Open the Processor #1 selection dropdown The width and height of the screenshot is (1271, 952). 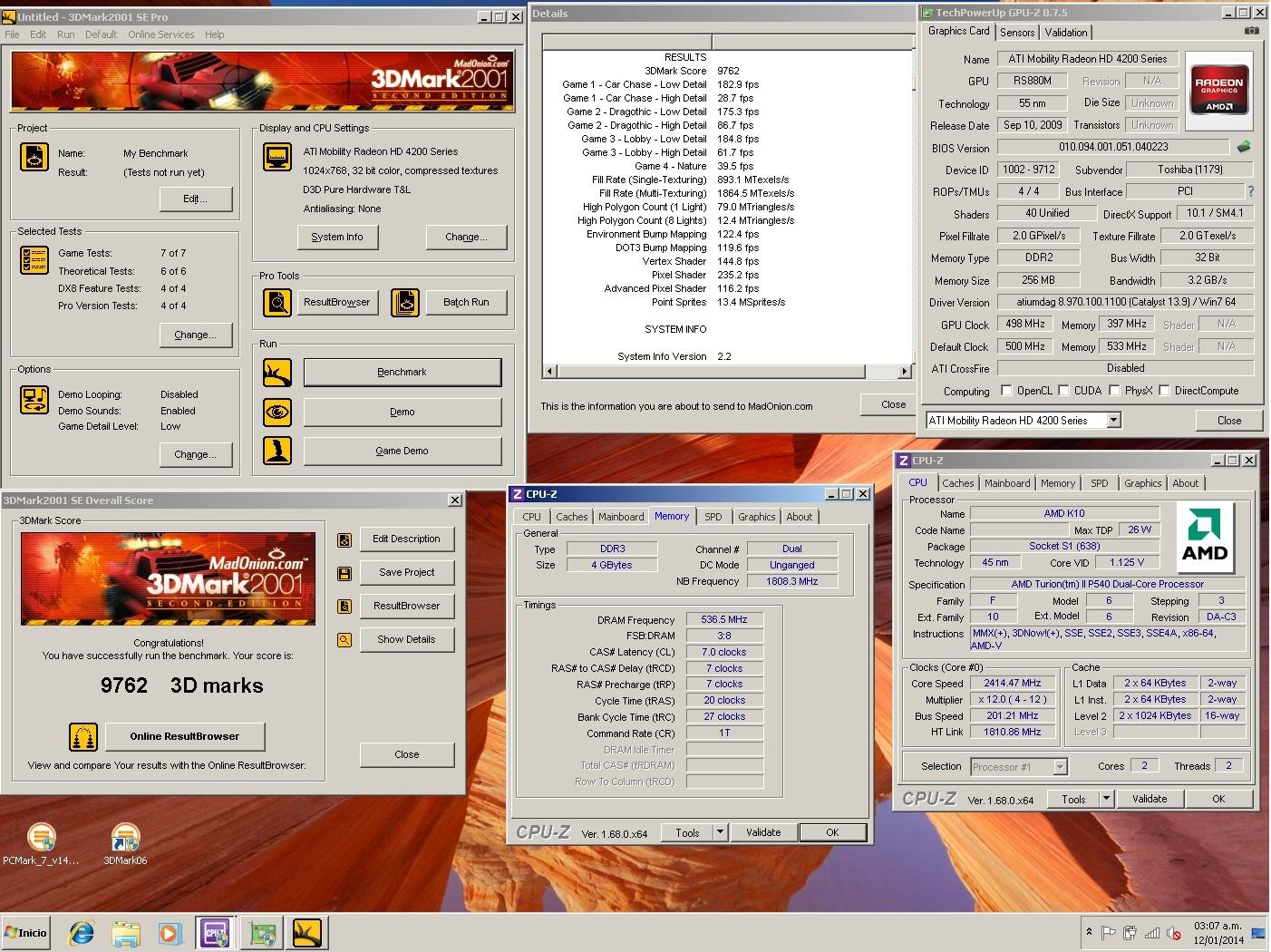click(x=1060, y=767)
